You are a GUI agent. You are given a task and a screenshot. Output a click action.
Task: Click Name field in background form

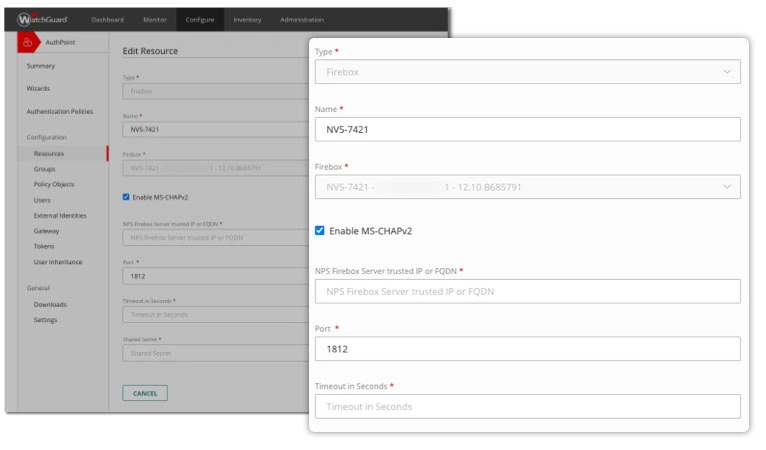click(215, 129)
